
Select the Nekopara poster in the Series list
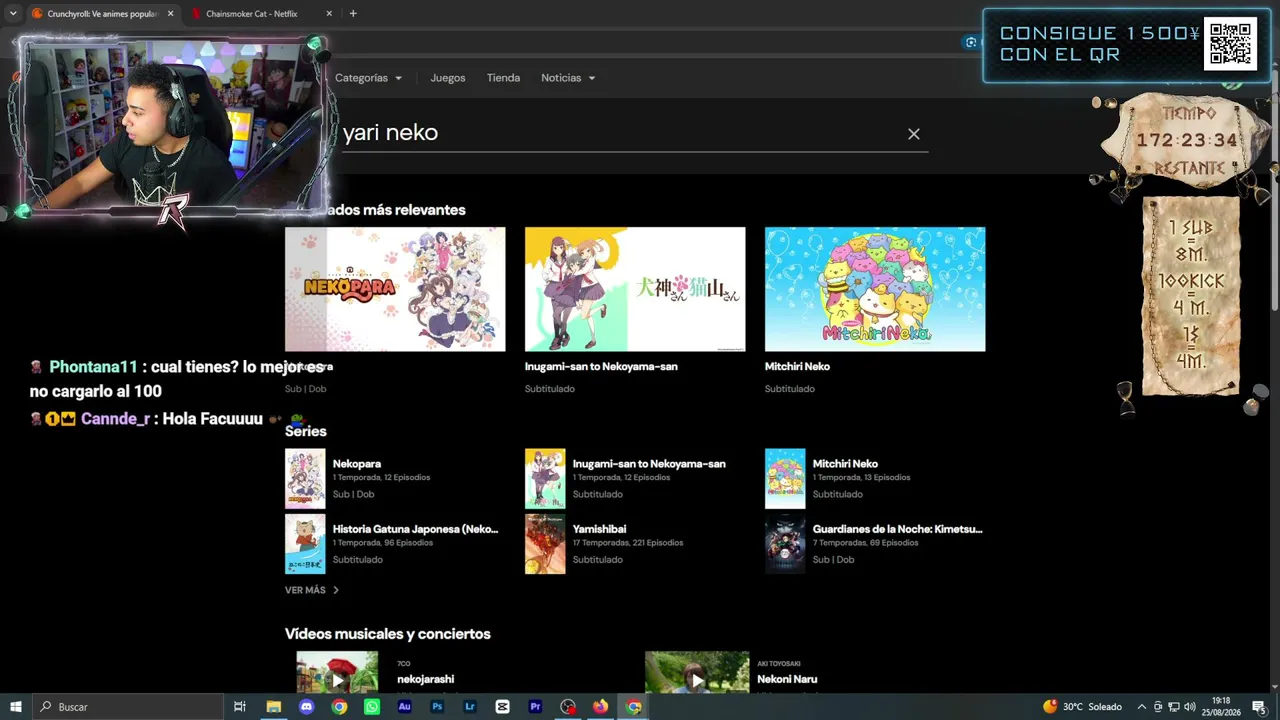pos(305,479)
